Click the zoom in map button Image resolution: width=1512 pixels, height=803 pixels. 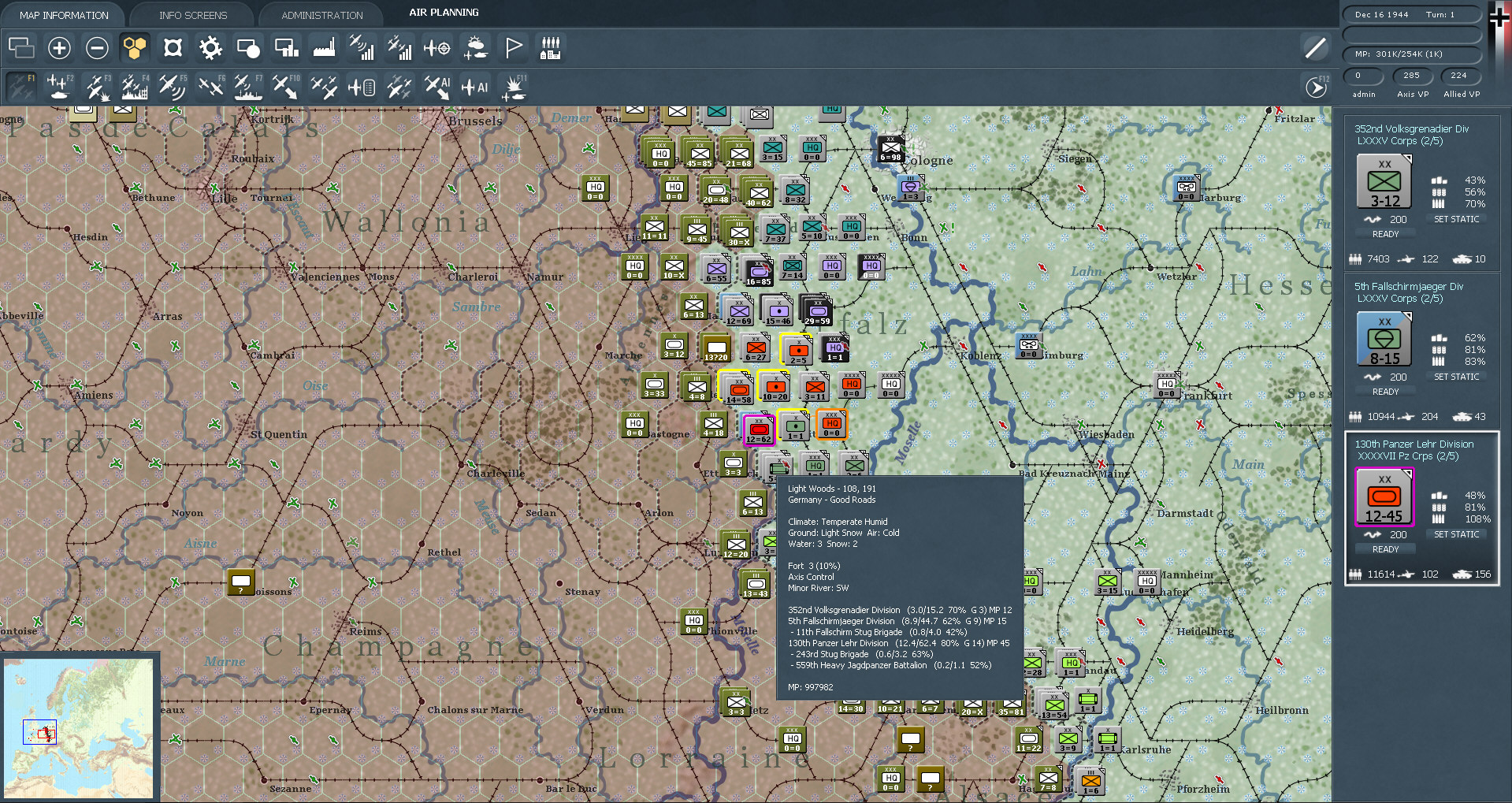[59, 48]
